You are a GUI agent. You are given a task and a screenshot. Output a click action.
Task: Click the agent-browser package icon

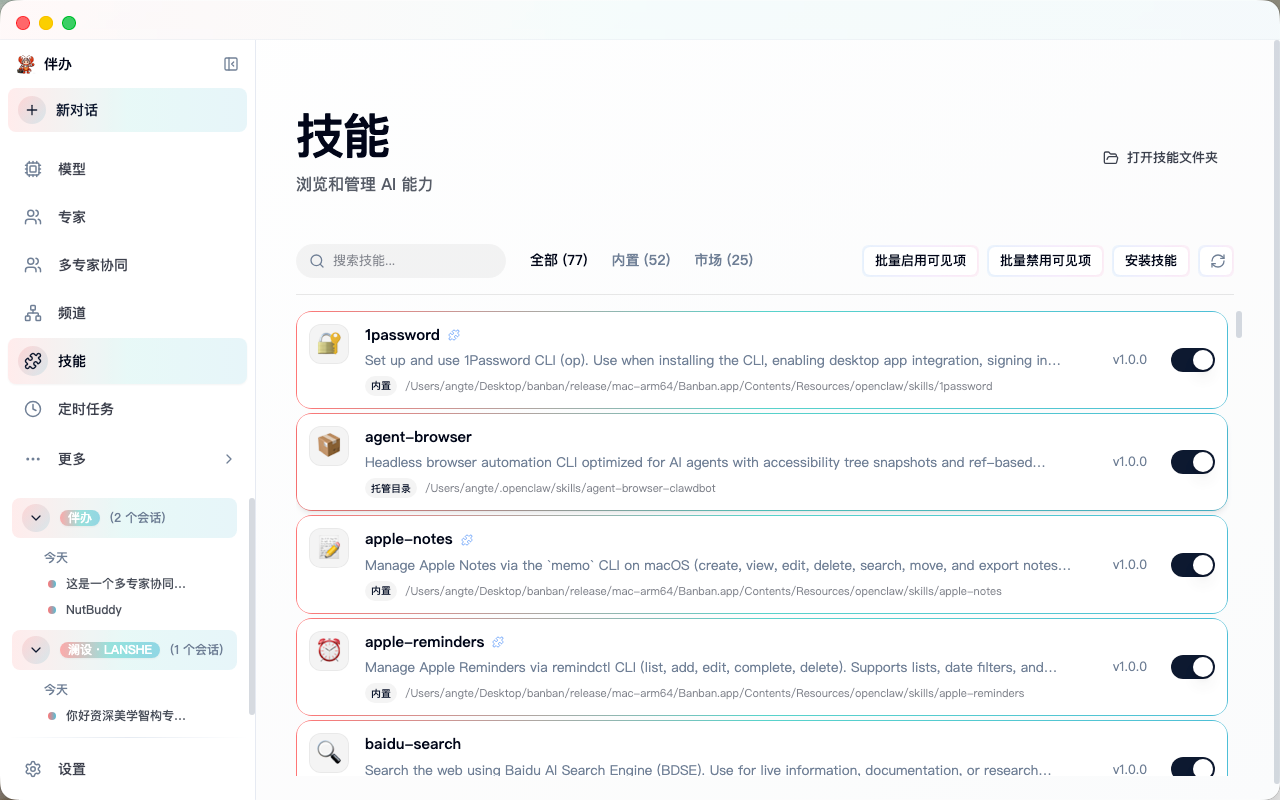coord(329,446)
